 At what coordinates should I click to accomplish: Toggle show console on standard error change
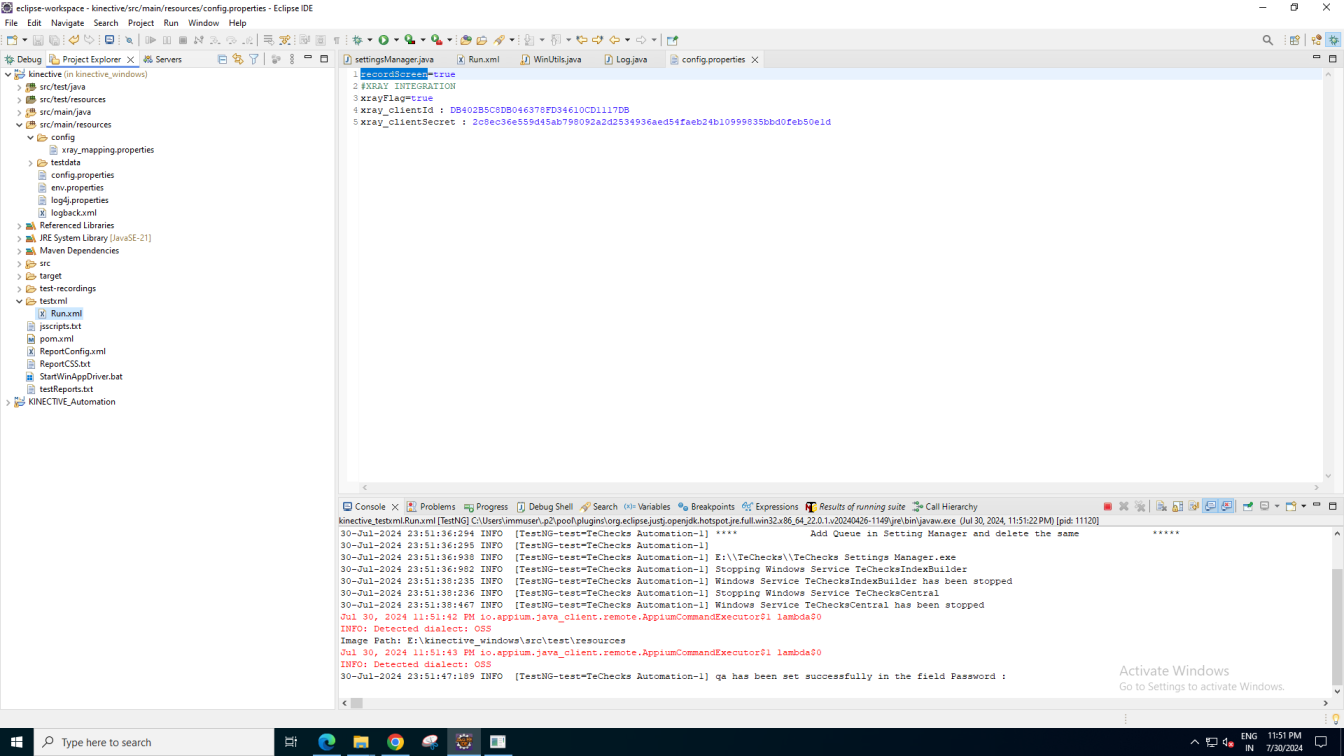tap(1226, 507)
